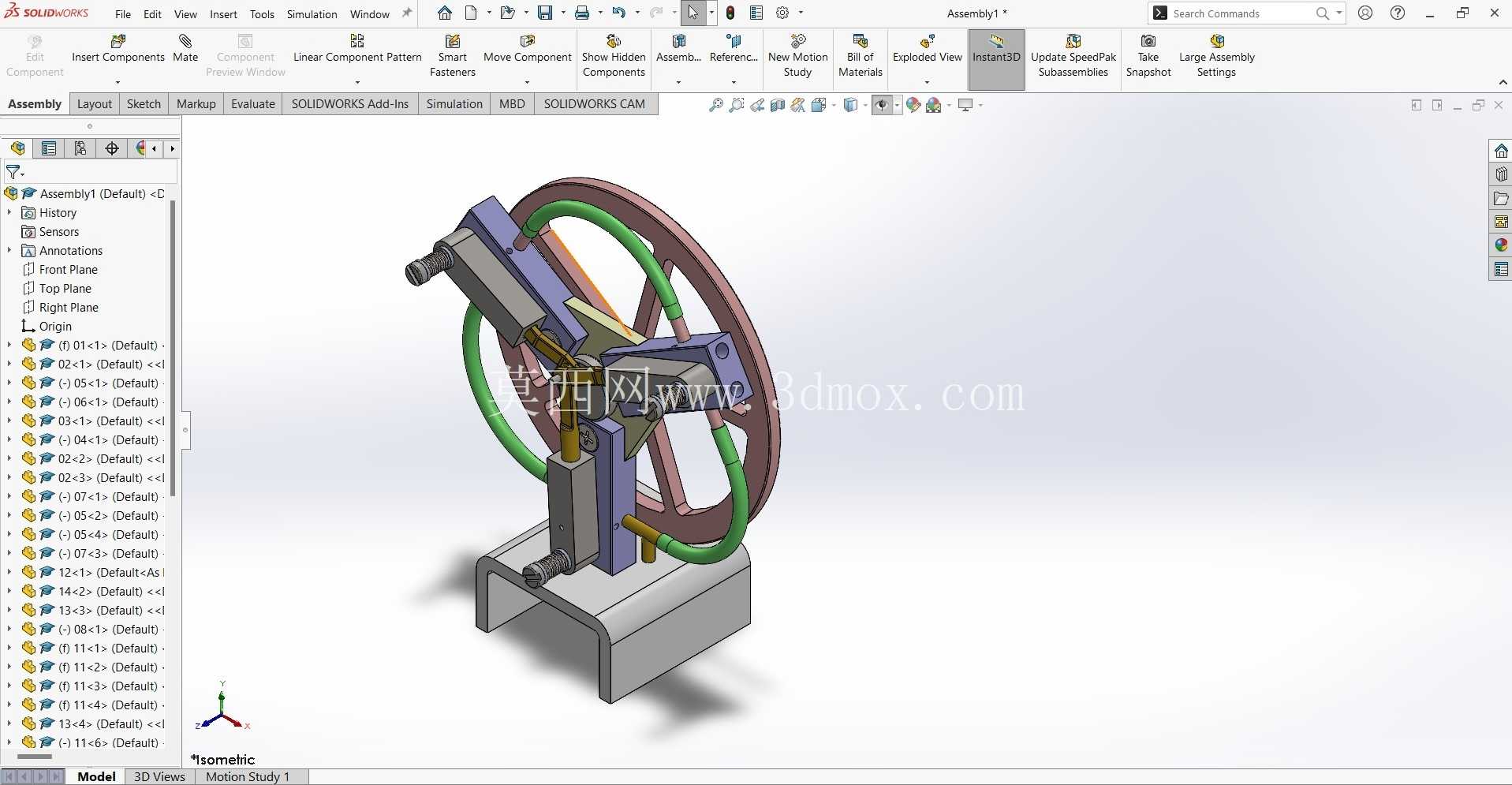This screenshot has width=1512, height=785.
Task: Switch to the Sketch tab
Action: [144, 104]
